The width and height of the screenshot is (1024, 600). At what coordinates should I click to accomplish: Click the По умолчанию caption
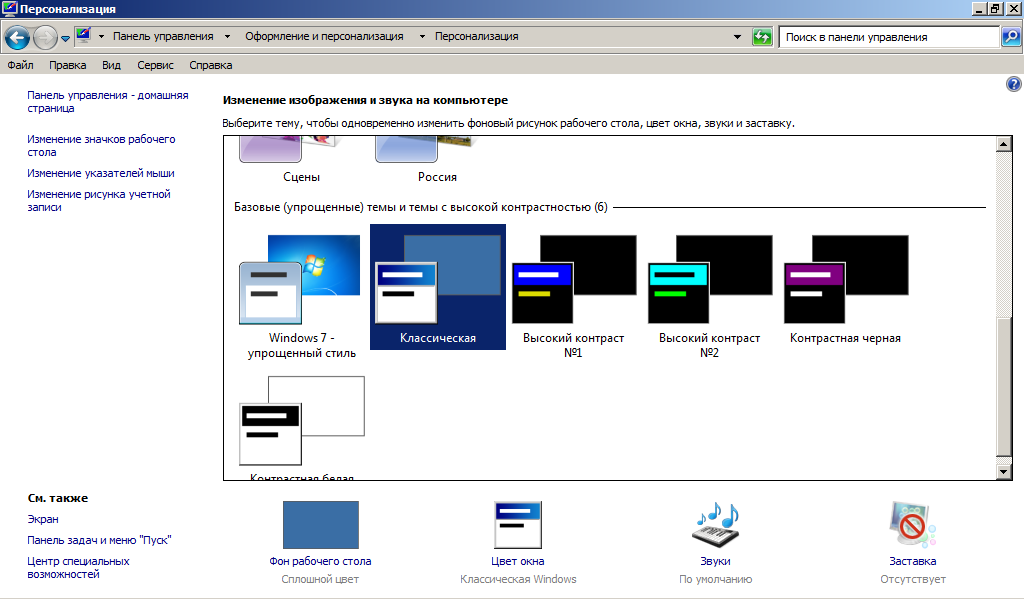[715, 579]
